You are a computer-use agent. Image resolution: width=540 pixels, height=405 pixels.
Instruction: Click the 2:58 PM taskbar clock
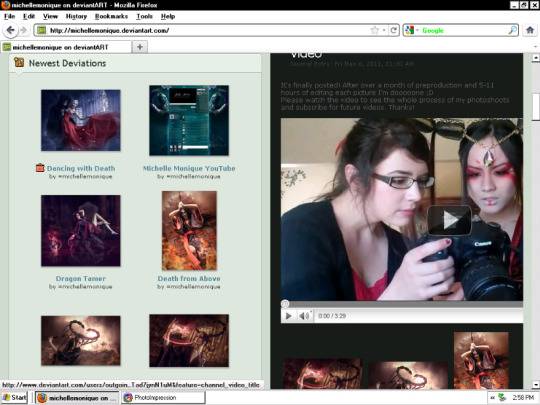click(523, 398)
